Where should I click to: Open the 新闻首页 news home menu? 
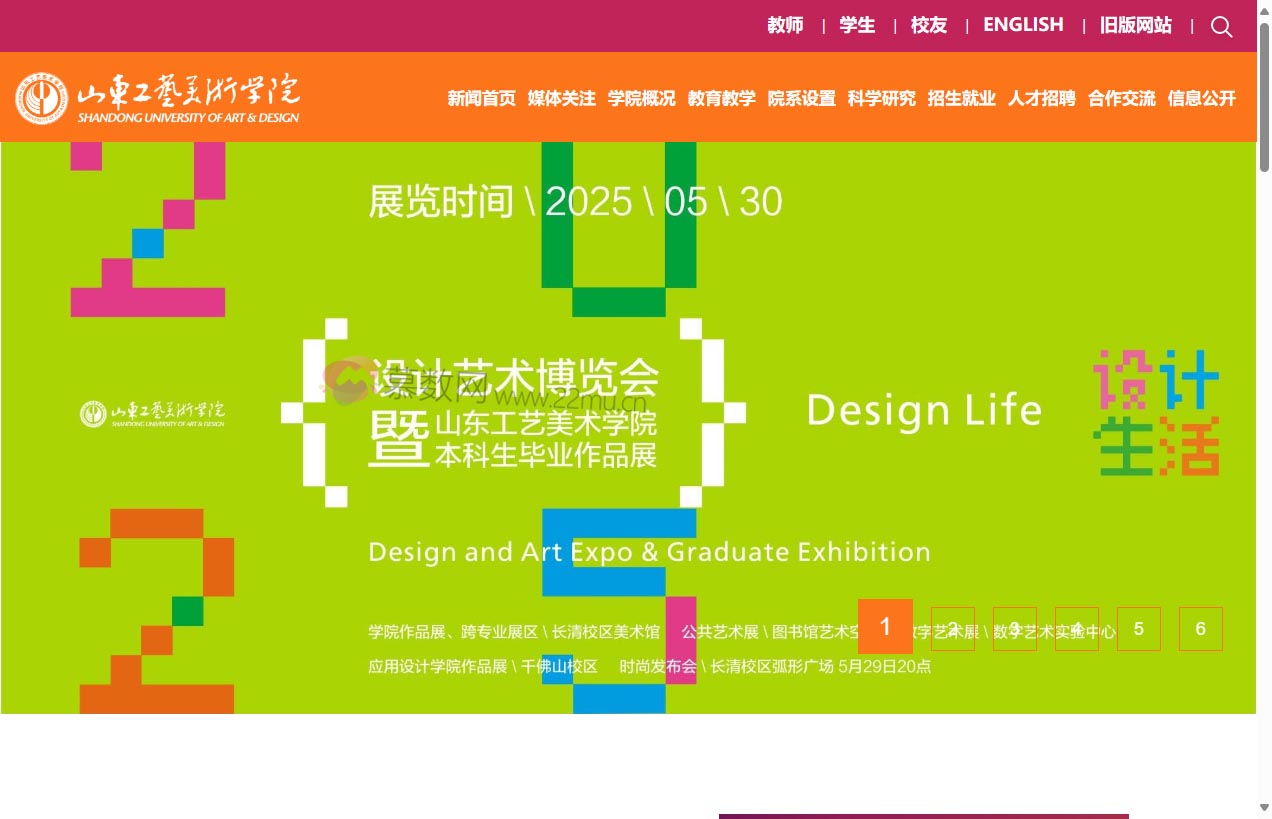pyautogui.click(x=481, y=99)
